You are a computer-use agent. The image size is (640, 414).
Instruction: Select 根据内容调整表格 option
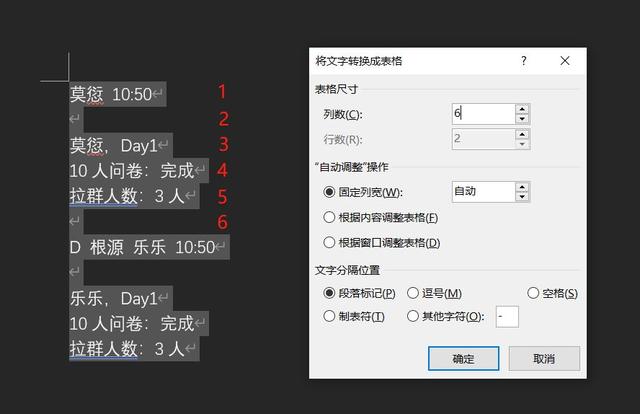click(x=330, y=217)
